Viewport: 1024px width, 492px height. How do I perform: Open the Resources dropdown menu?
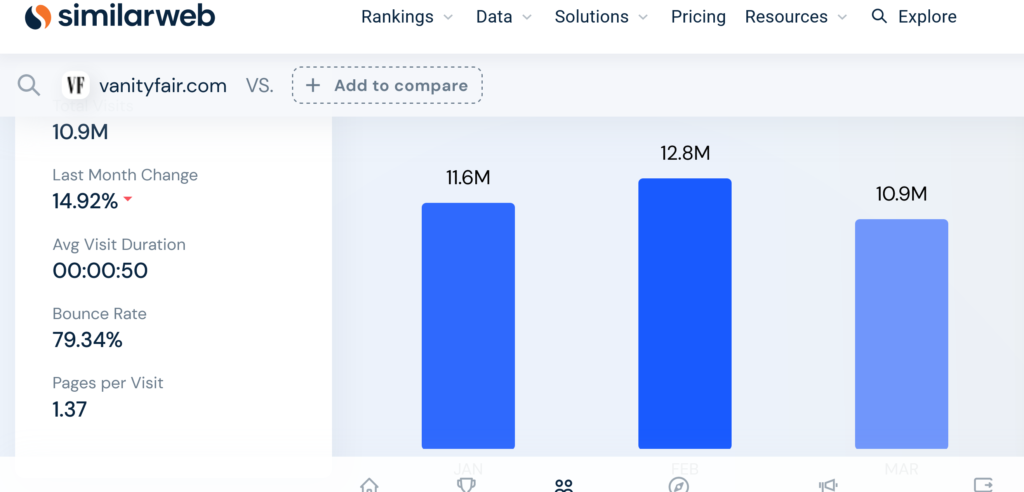tap(796, 17)
